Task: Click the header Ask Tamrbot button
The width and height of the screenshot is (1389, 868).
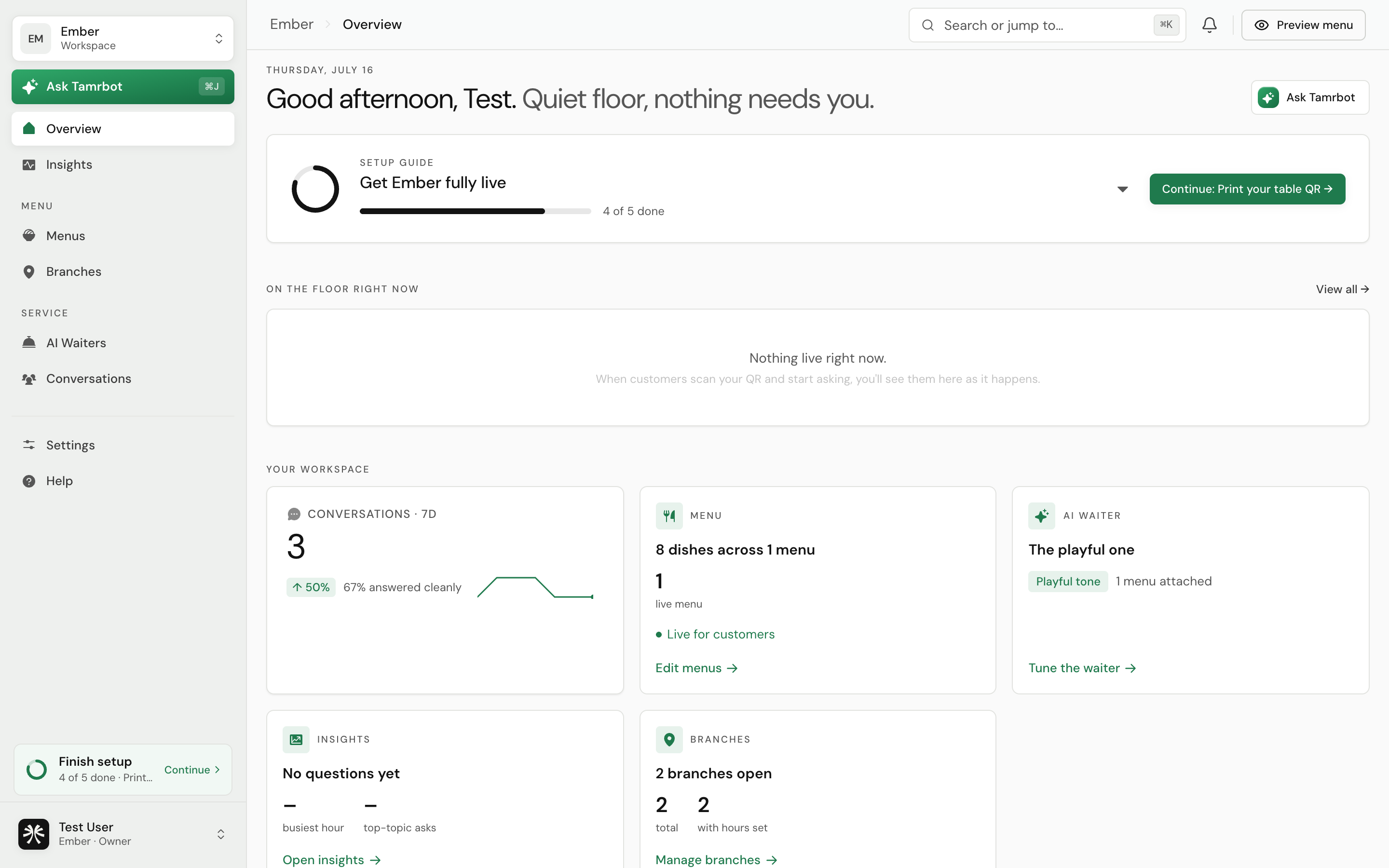Action: pos(1310,97)
